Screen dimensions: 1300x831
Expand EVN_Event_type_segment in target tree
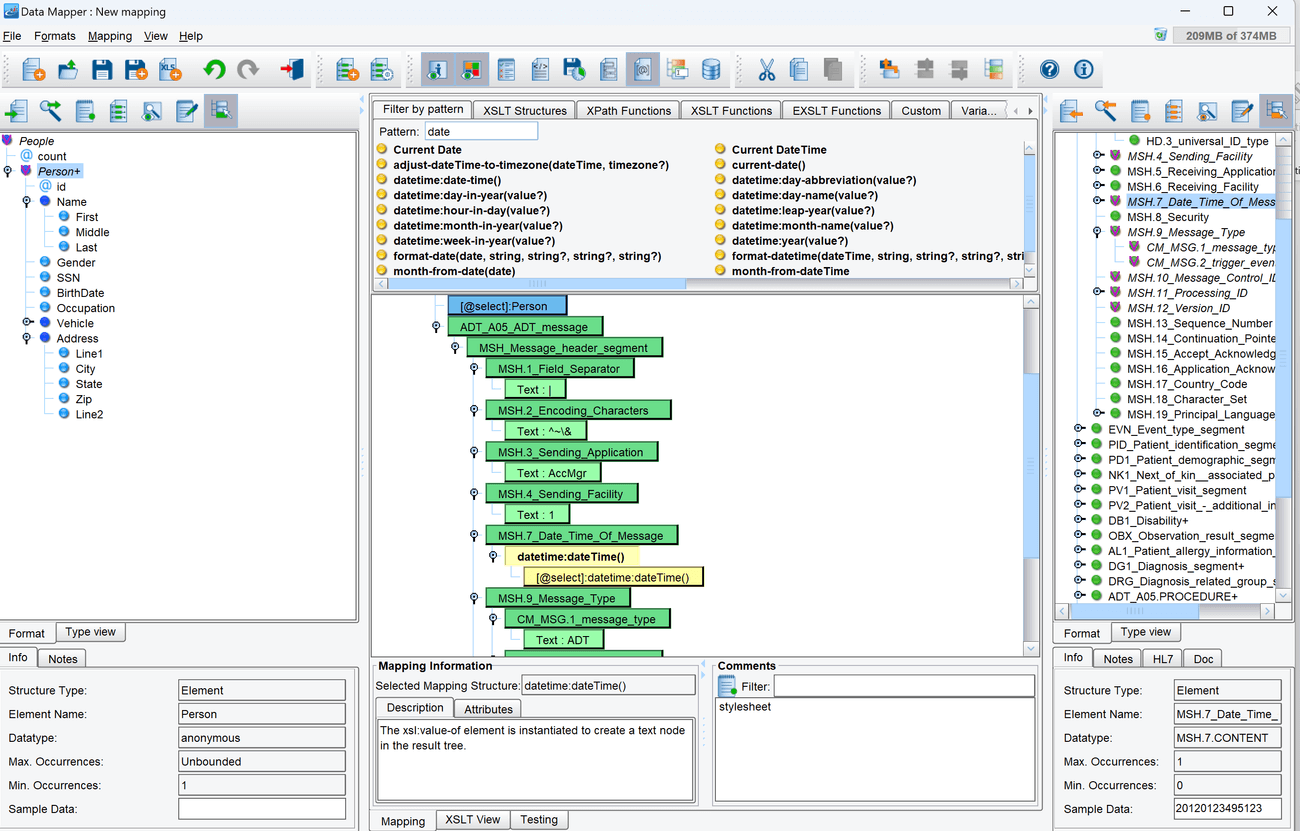click(1079, 429)
